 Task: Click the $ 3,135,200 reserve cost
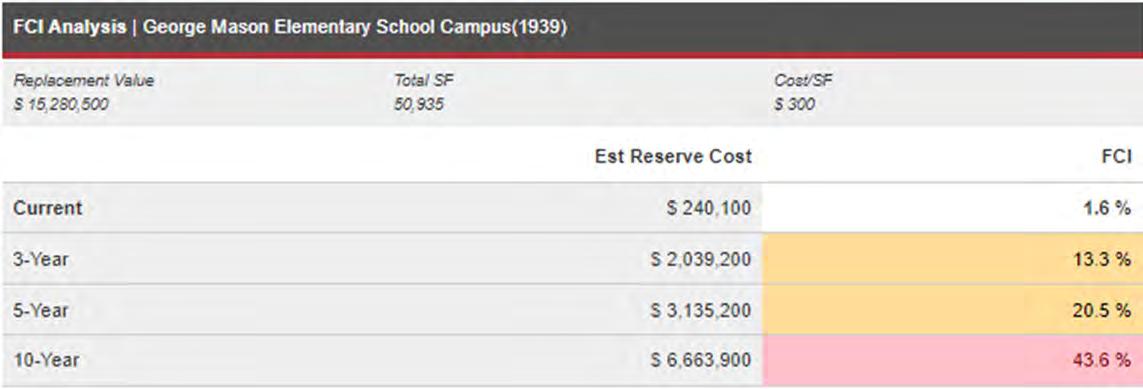click(x=701, y=310)
